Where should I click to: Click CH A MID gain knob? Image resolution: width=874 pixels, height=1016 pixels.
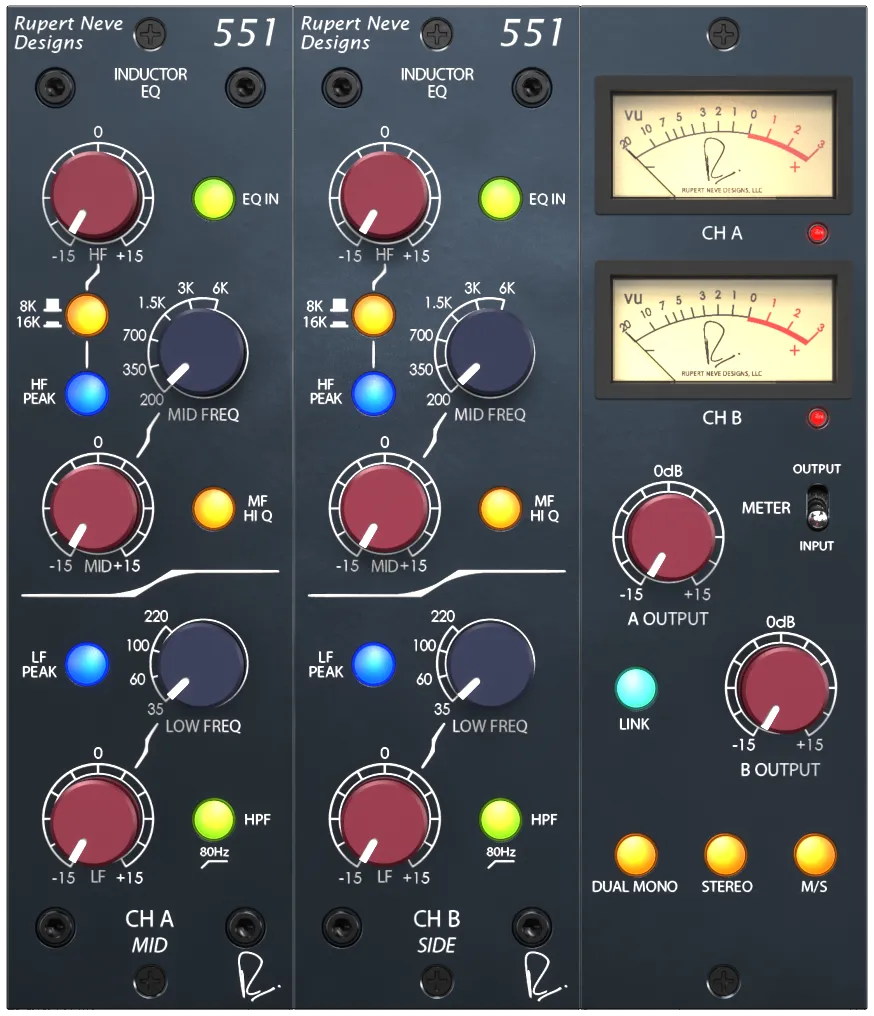pos(97,507)
